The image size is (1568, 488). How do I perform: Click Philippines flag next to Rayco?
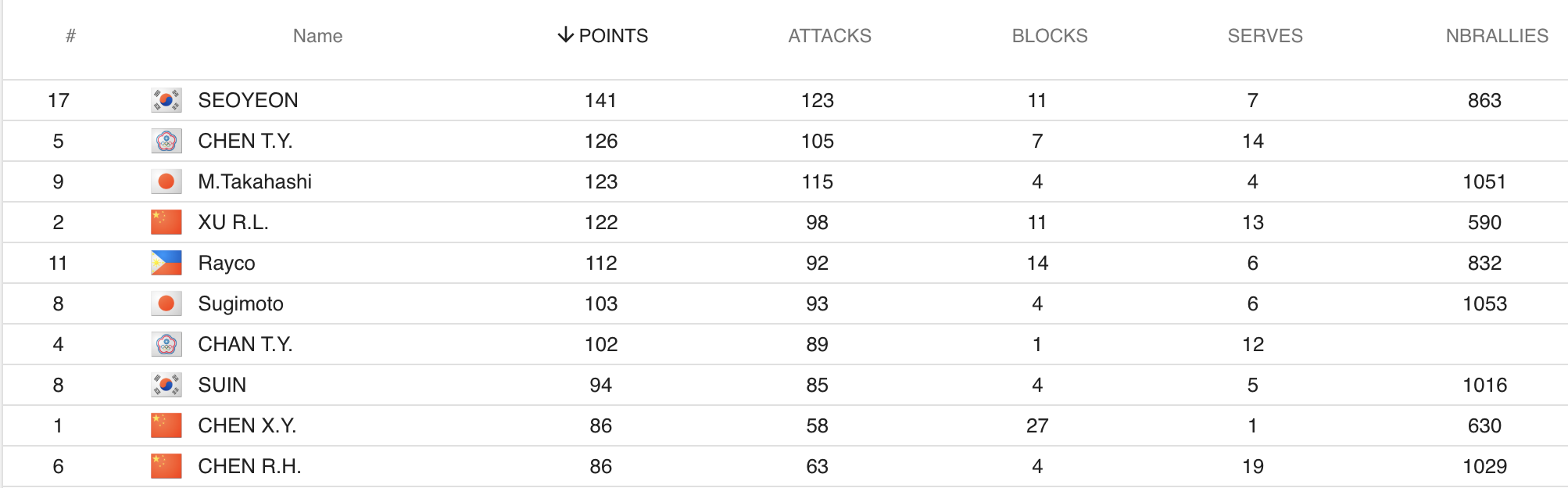(166, 263)
